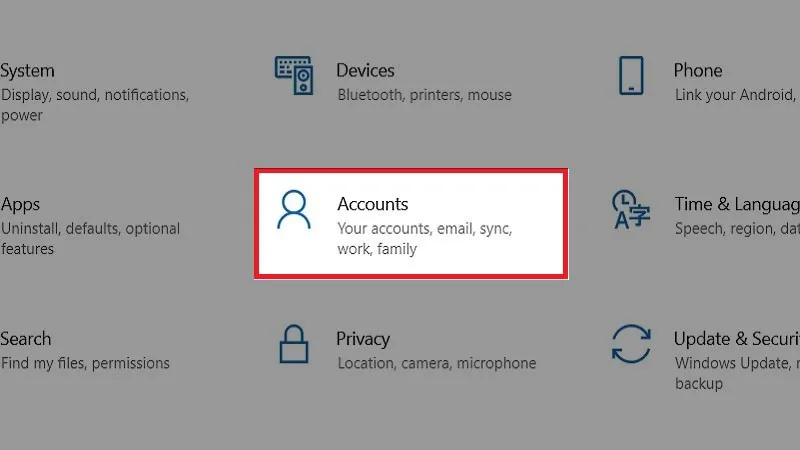Viewport: 800px width, 450px height.
Task: Select the Phone settings title
Action: (698, 71)
